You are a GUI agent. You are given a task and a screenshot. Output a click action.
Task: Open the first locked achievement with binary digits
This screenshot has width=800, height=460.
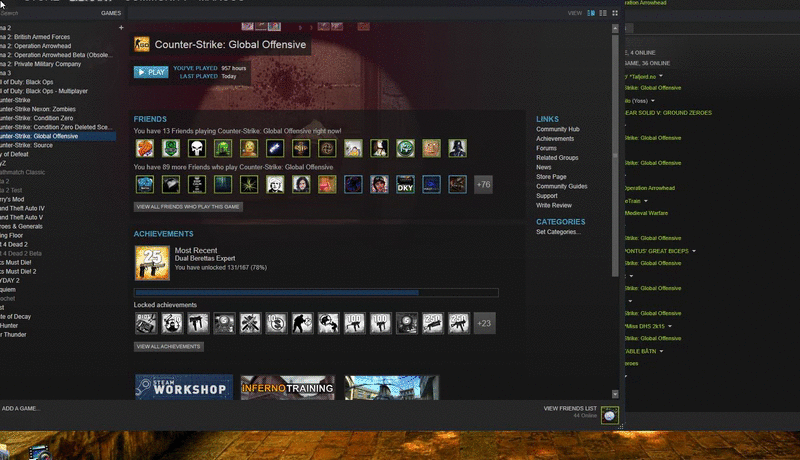coord(146,323)
